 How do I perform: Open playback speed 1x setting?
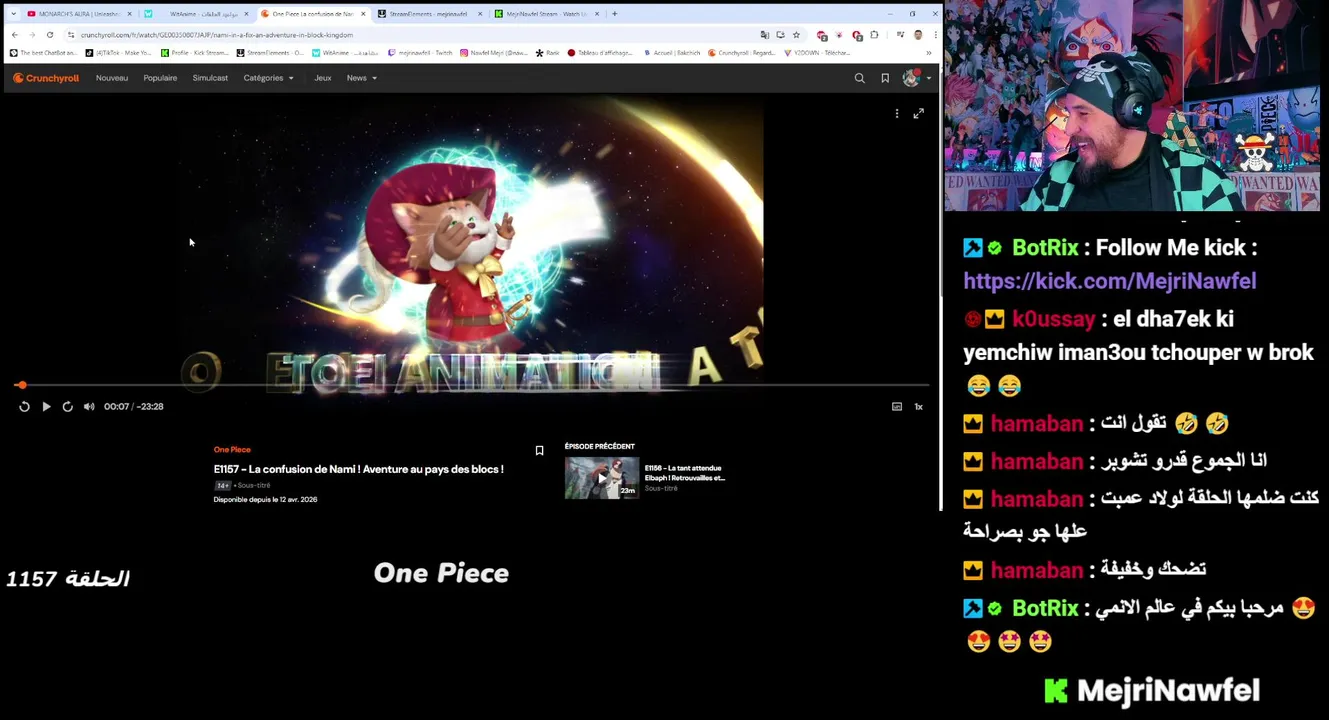point(918,406)
